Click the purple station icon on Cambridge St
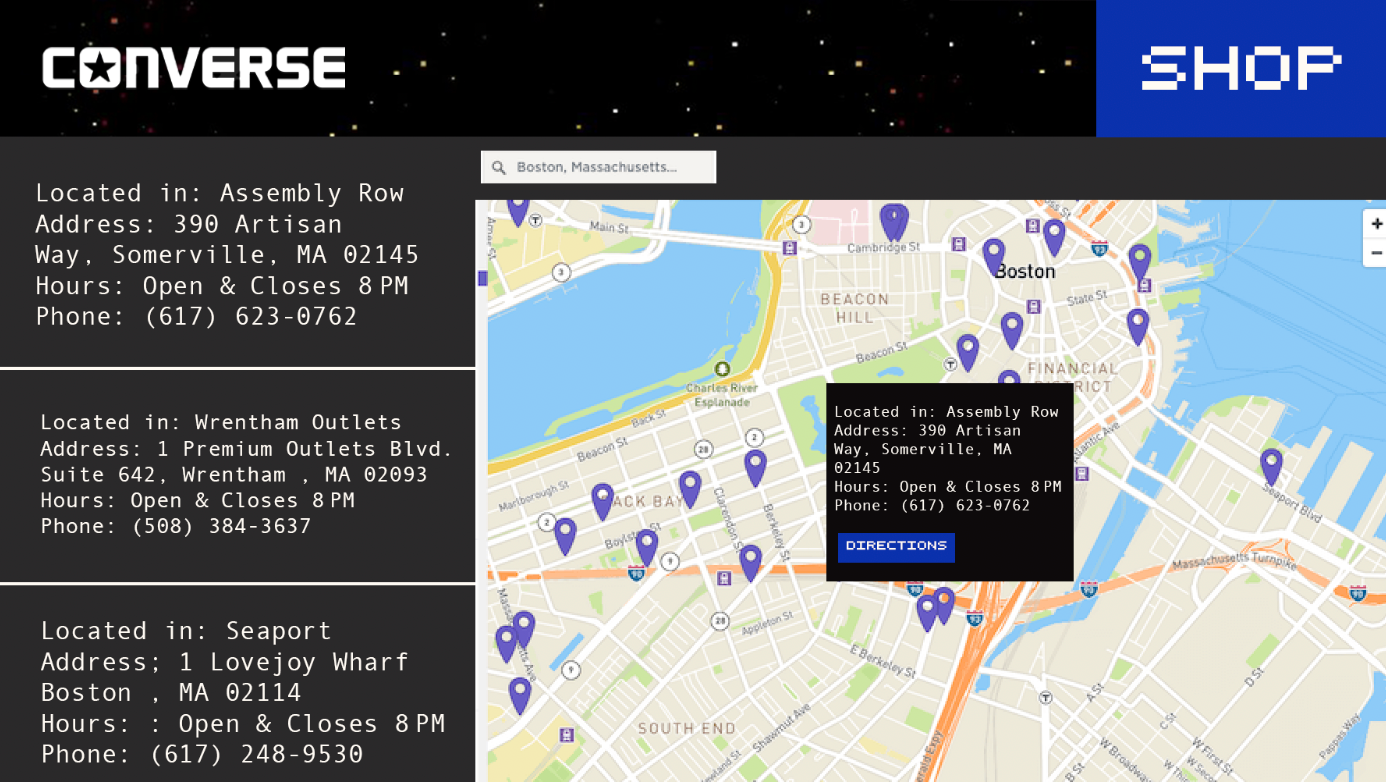Screen dimensions: 1386x782 point(958,243)
